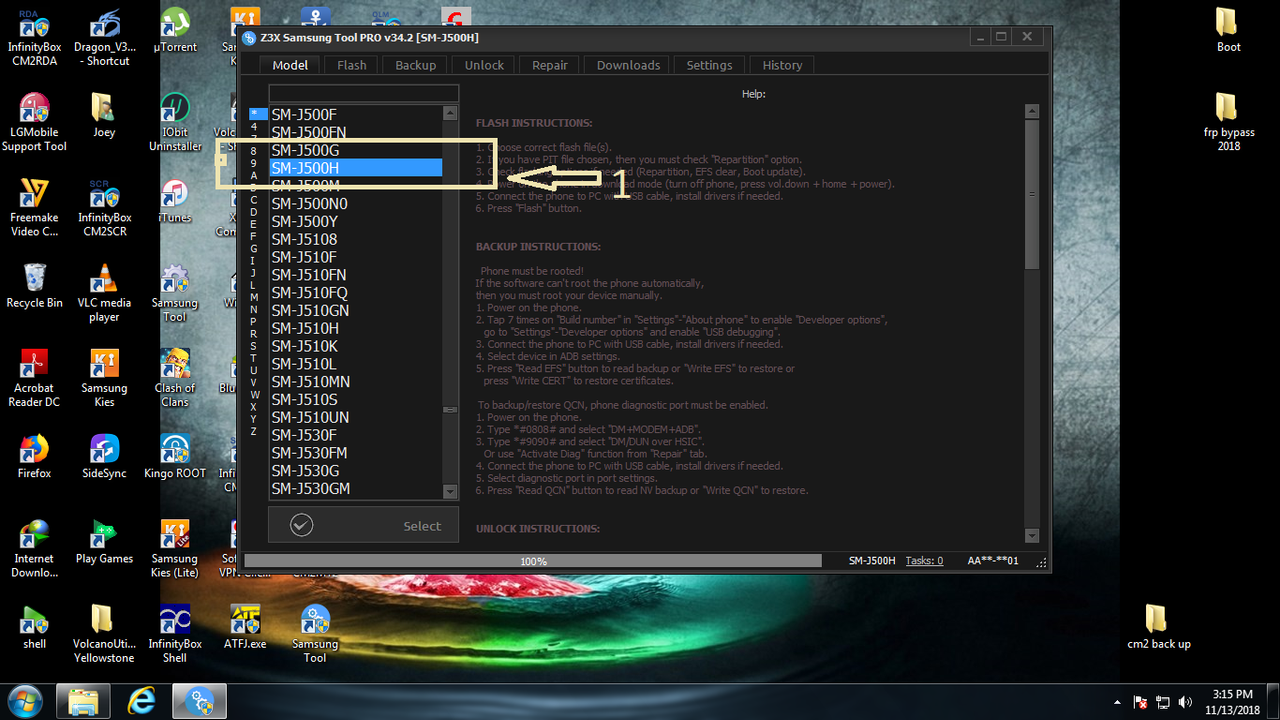Open the Play Games desktop icon
The width and height of the screenshot is (1280, 720).
pyautogui.click(x=104, y=542)
